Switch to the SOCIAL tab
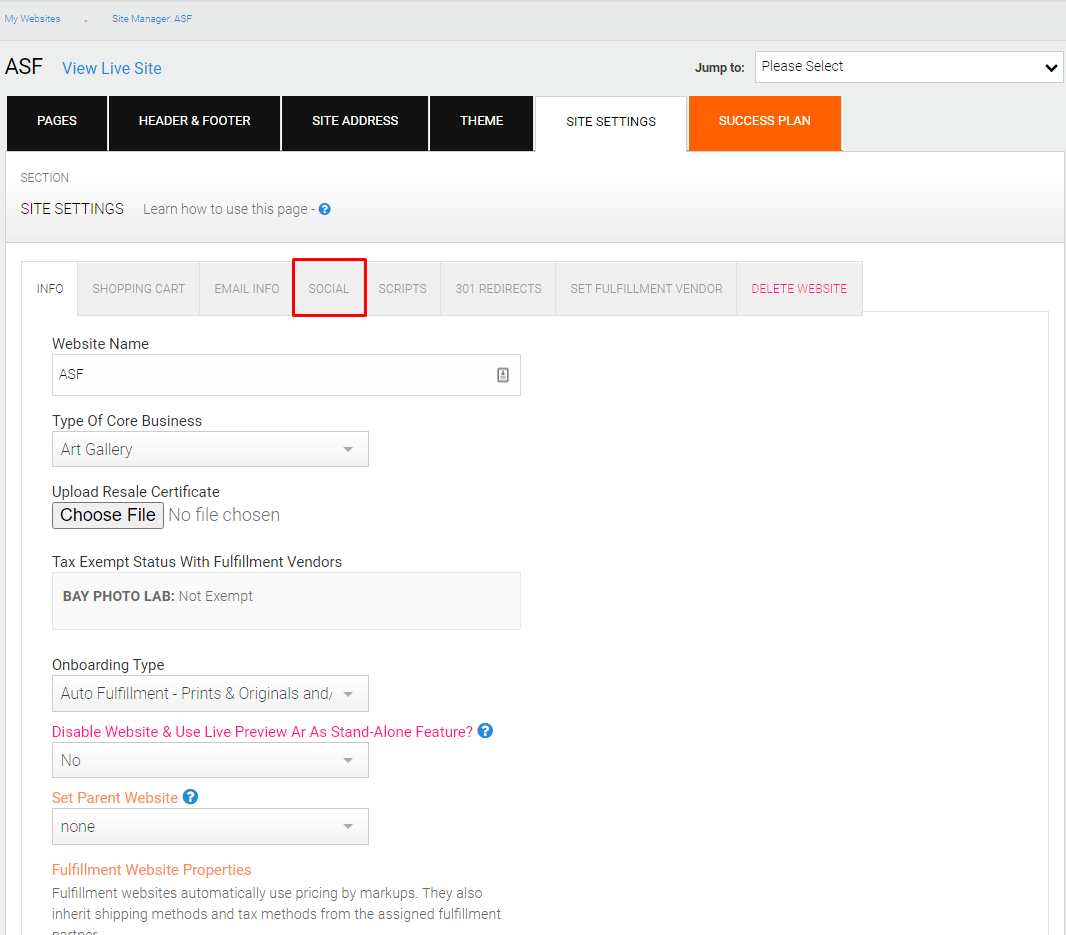This screenshot has height=935, width=1066. coord(329,288)
